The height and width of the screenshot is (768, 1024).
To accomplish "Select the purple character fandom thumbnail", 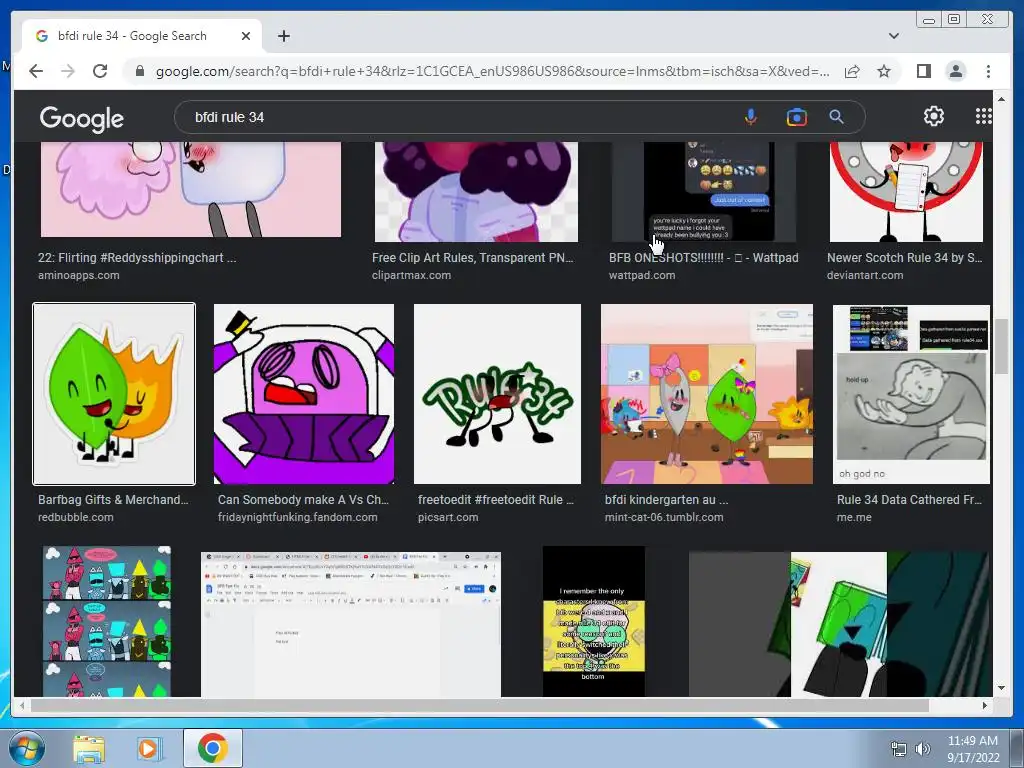I will click(x=304, y=394).
